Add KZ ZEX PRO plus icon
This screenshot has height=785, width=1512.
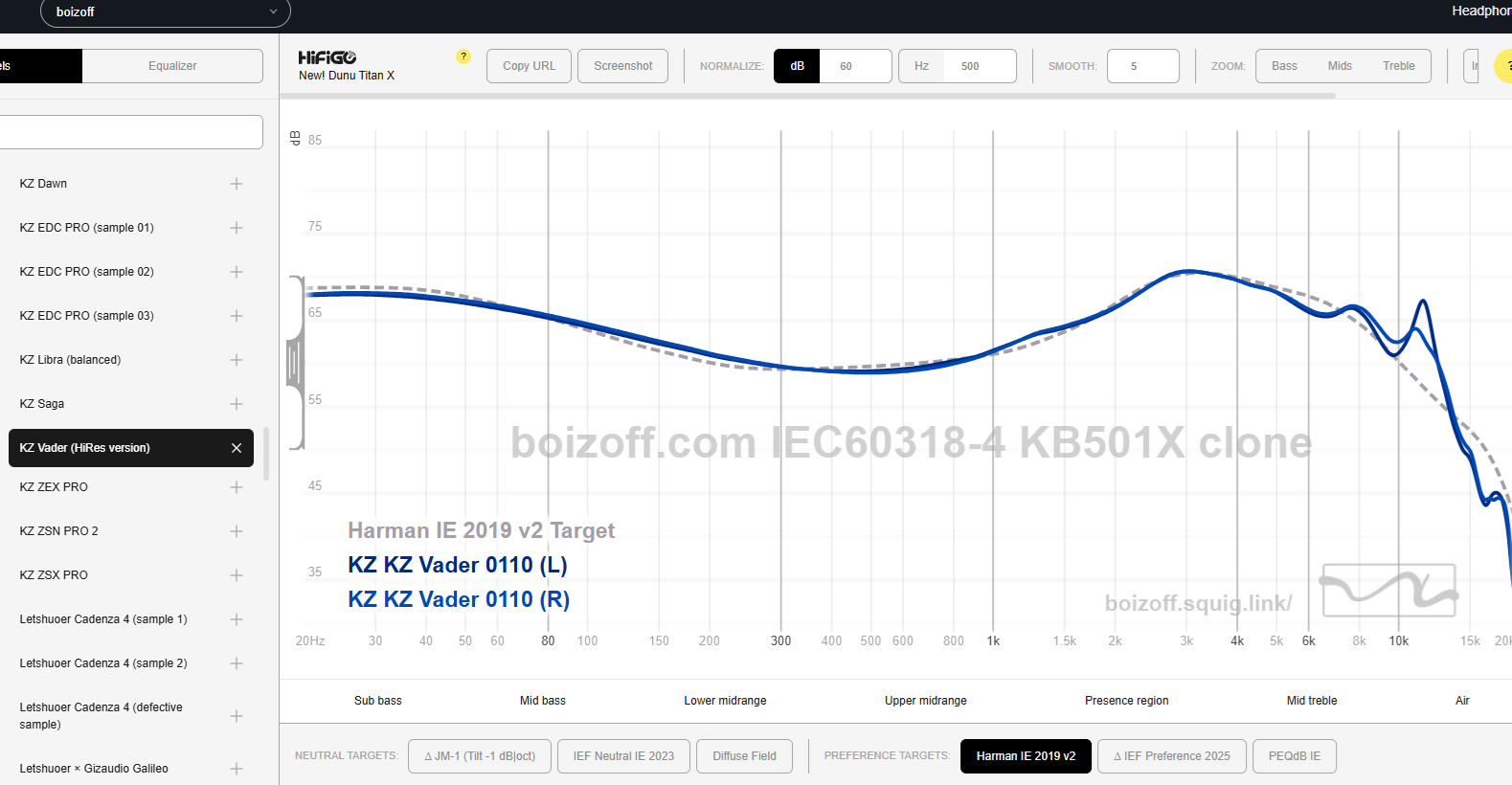tap(237, 487)
